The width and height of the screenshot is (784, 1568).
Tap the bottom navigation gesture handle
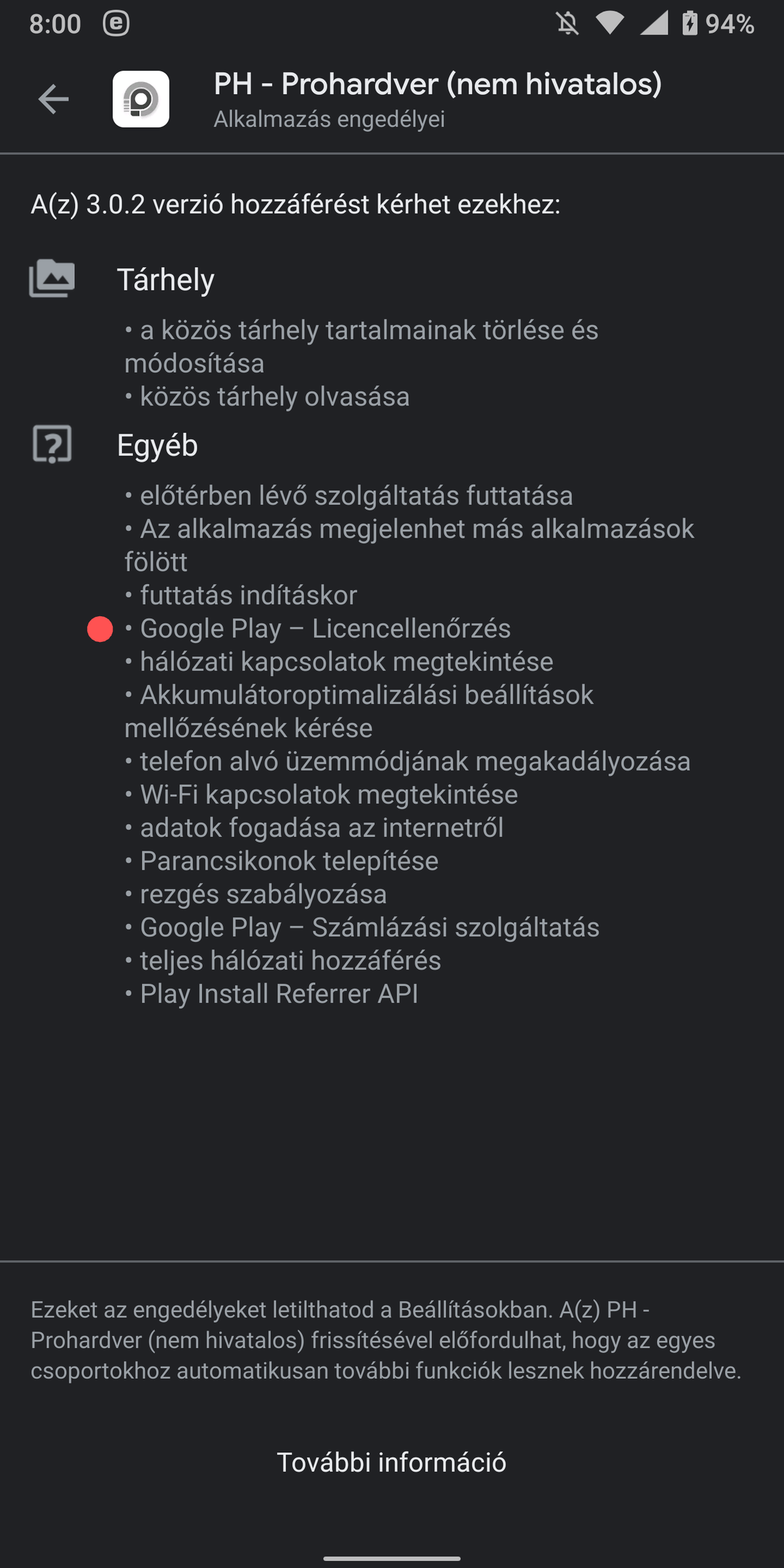pyautogui.click(x=391, y=1558)
